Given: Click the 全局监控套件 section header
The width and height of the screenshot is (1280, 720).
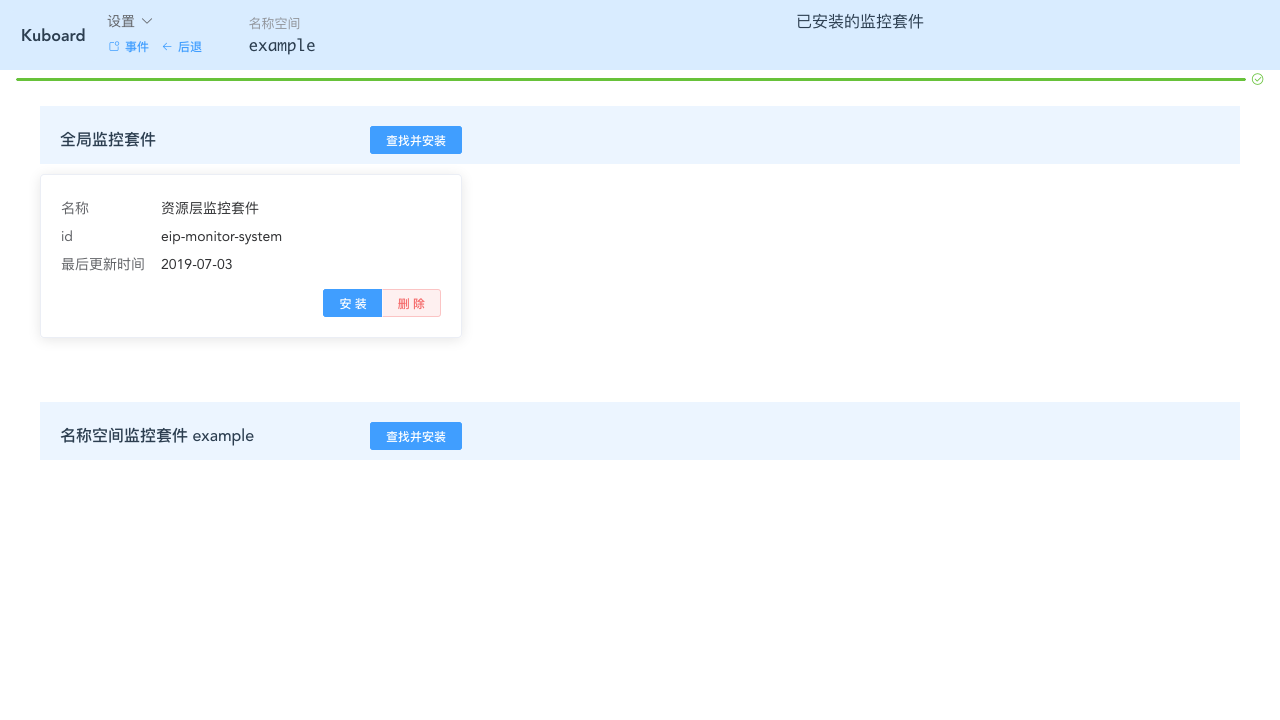Looking at the screenshot, I should [x=108, y=139].
